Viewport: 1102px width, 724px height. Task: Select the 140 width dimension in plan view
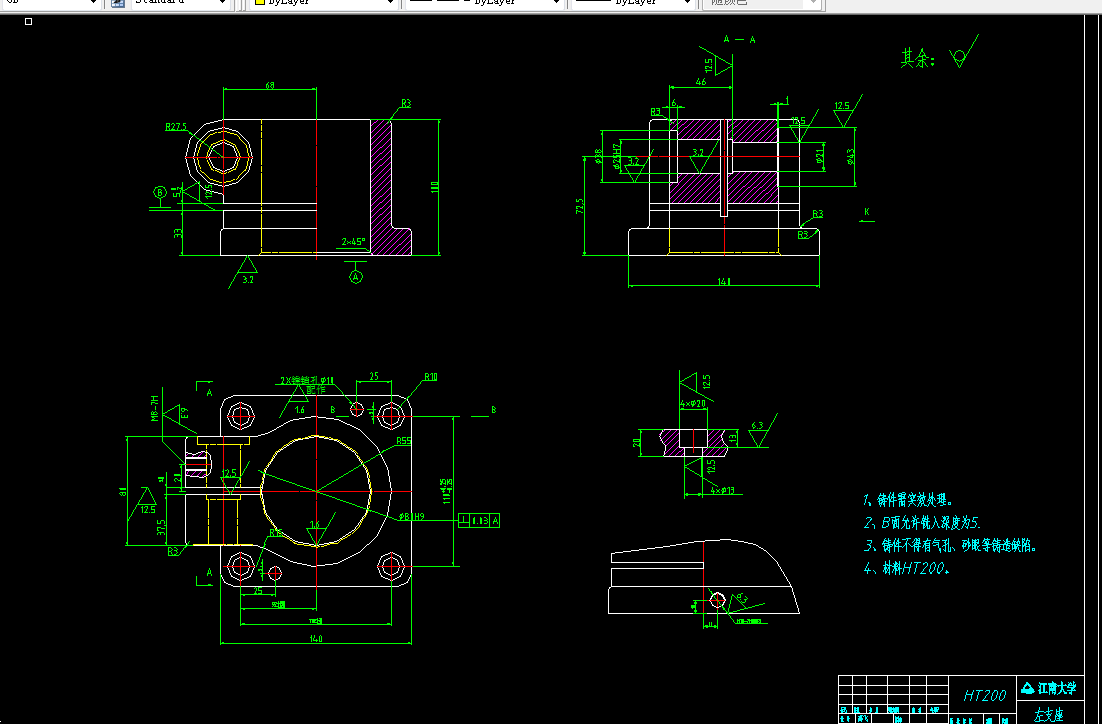pyautogui.click(x=316, y=639)
